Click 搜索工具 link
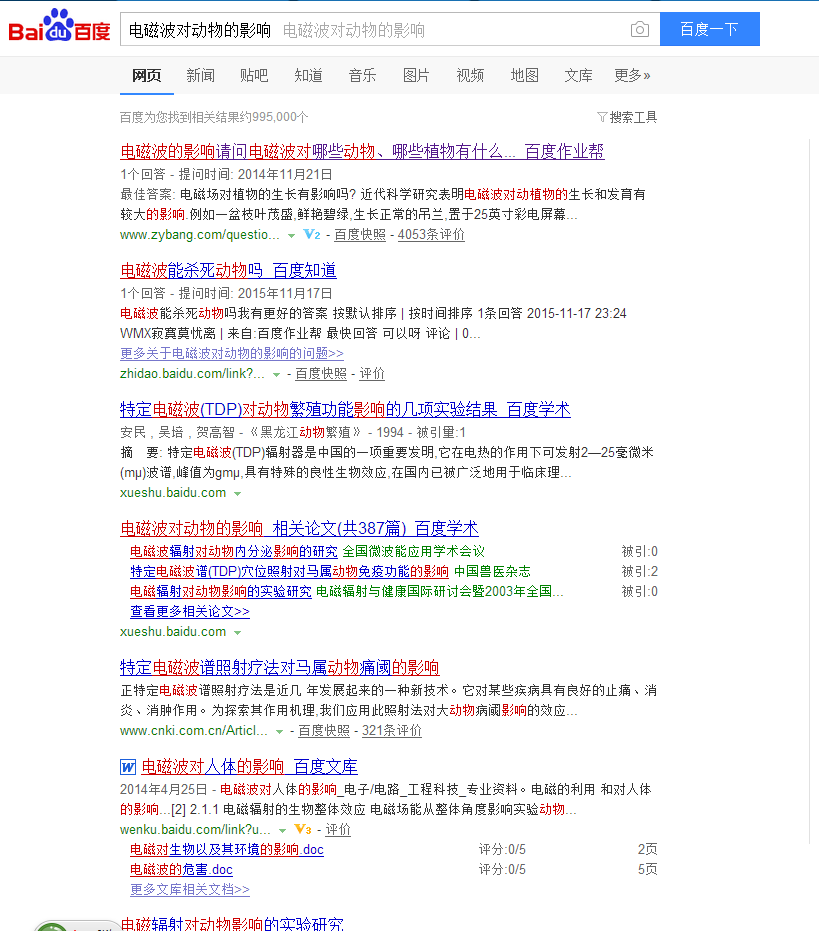The width and height of the screenshot is (819, 931). [633, 117]
